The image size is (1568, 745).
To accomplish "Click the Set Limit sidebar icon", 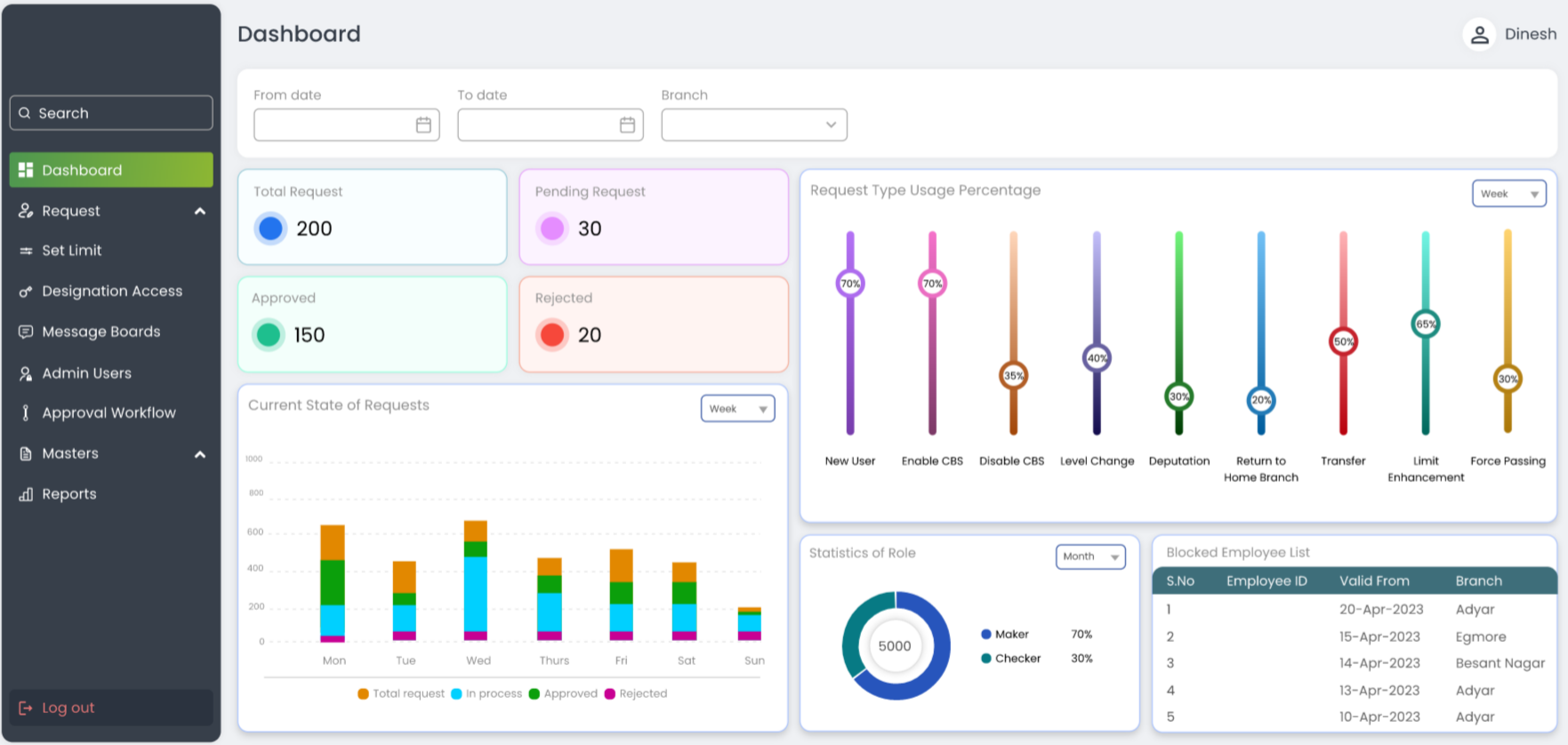I will [26, 251].
